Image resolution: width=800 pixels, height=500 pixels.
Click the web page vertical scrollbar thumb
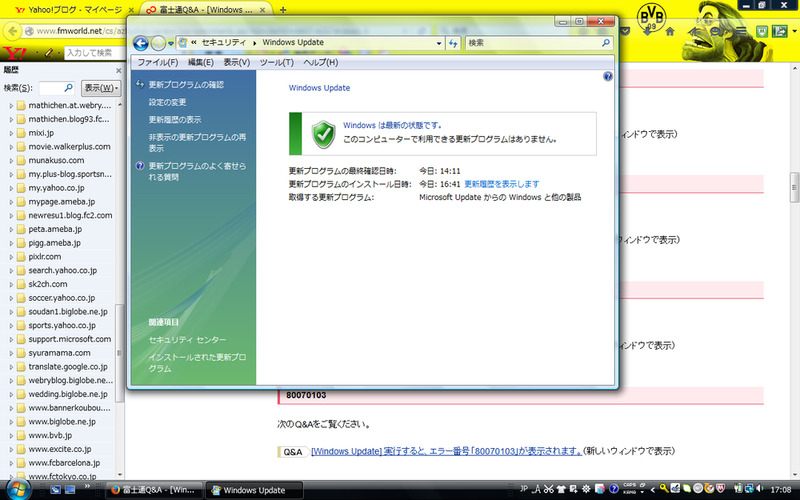point(794,188)
